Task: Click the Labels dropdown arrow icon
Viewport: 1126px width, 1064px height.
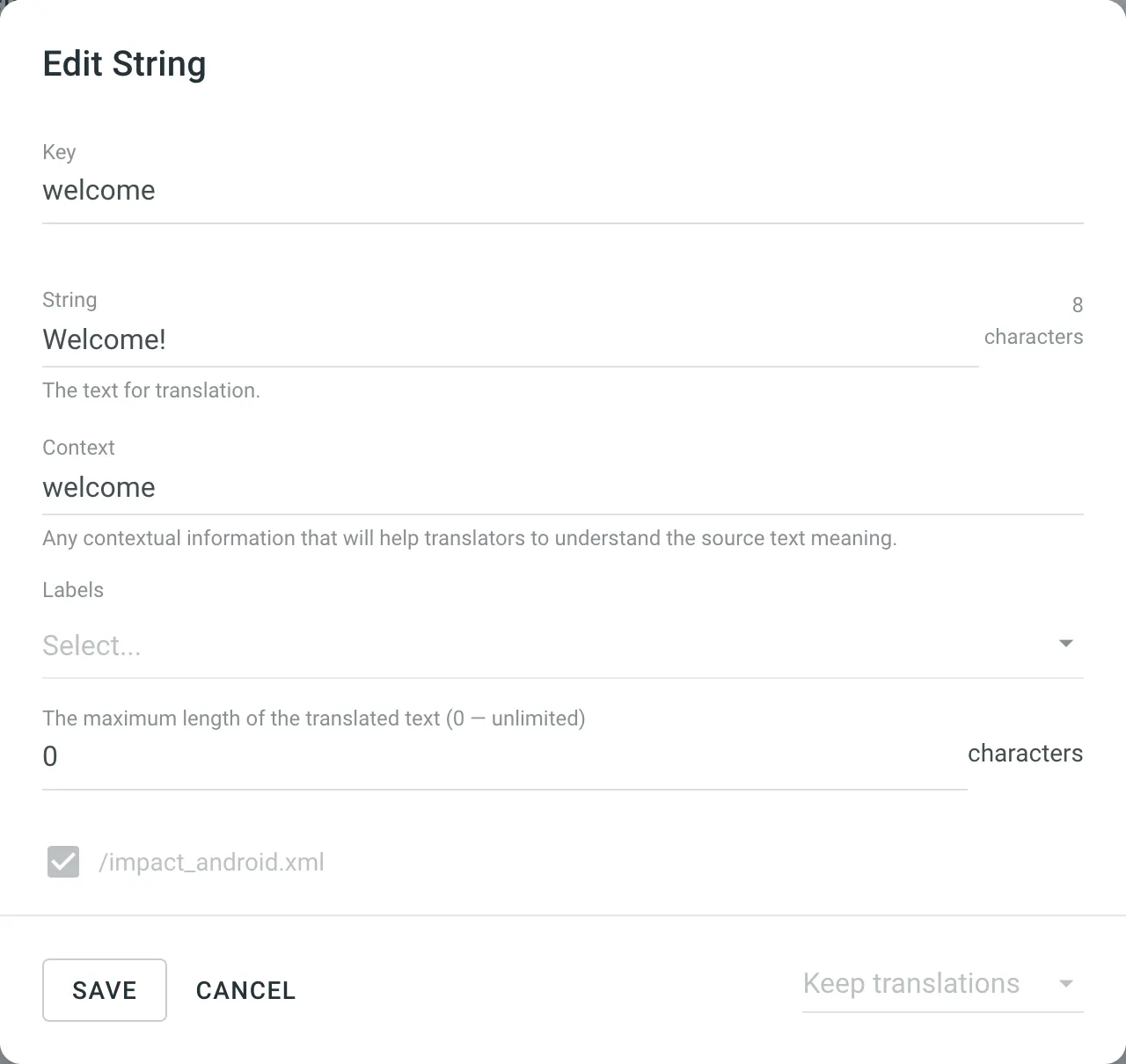Action: coord(1066,644)
